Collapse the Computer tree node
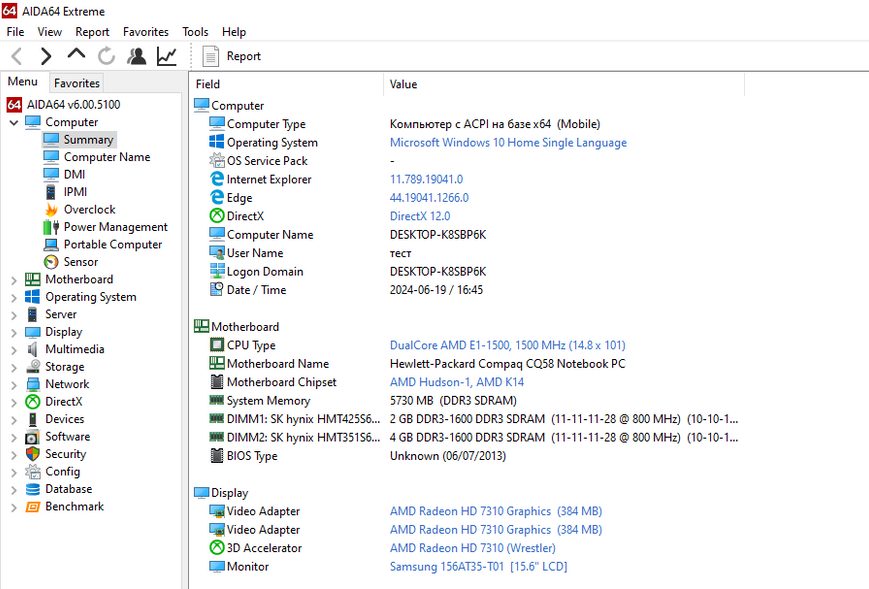 coord(14,122)
